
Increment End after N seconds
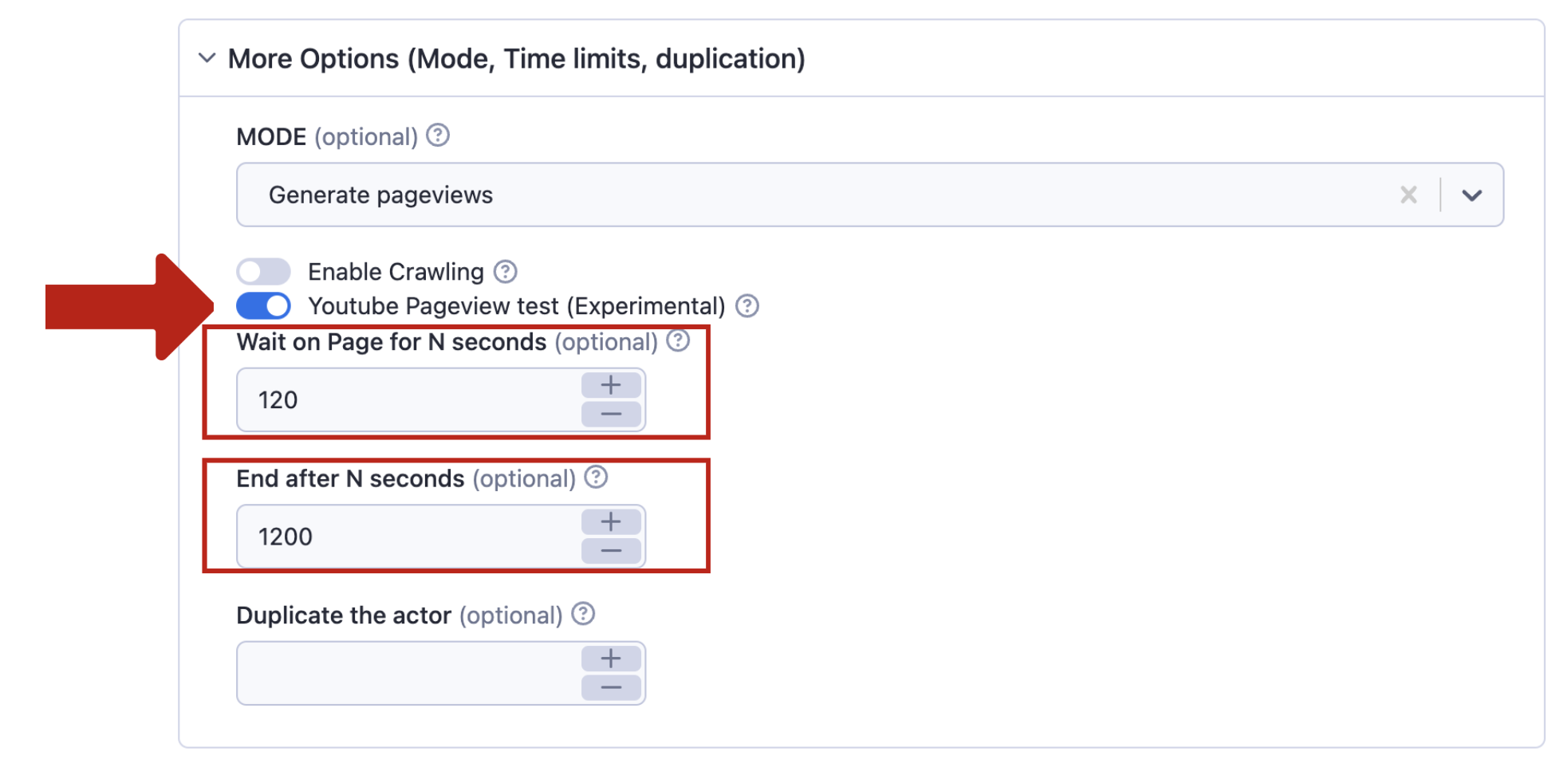(x=611, y=521)
